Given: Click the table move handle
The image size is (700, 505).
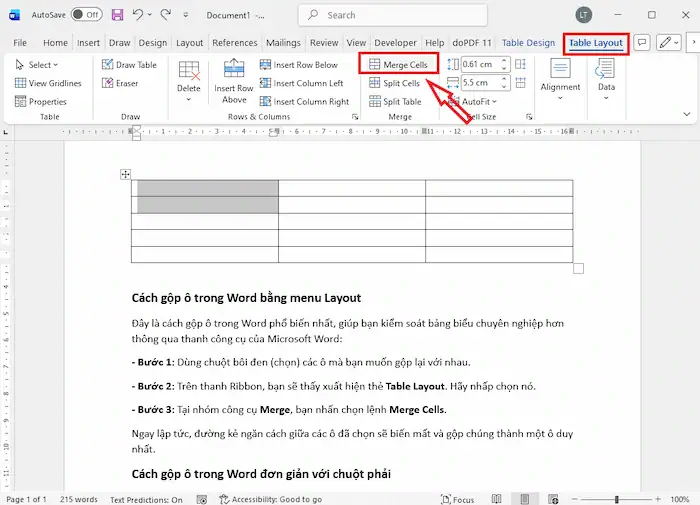Looking at the screenshot, I should (x=125, y=174).
